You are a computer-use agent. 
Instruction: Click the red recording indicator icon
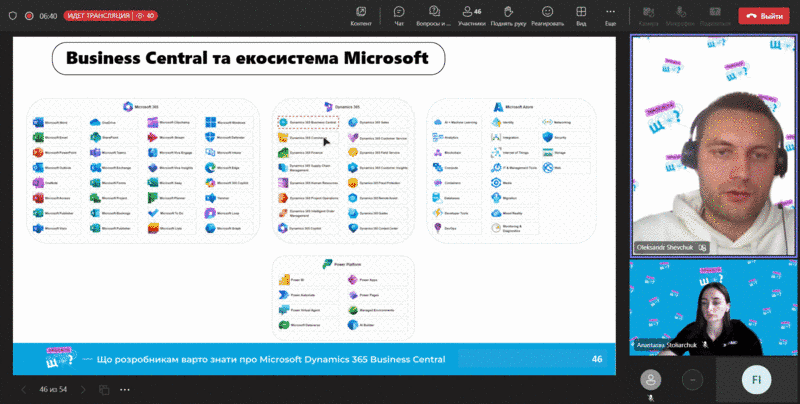click(29, 16)
